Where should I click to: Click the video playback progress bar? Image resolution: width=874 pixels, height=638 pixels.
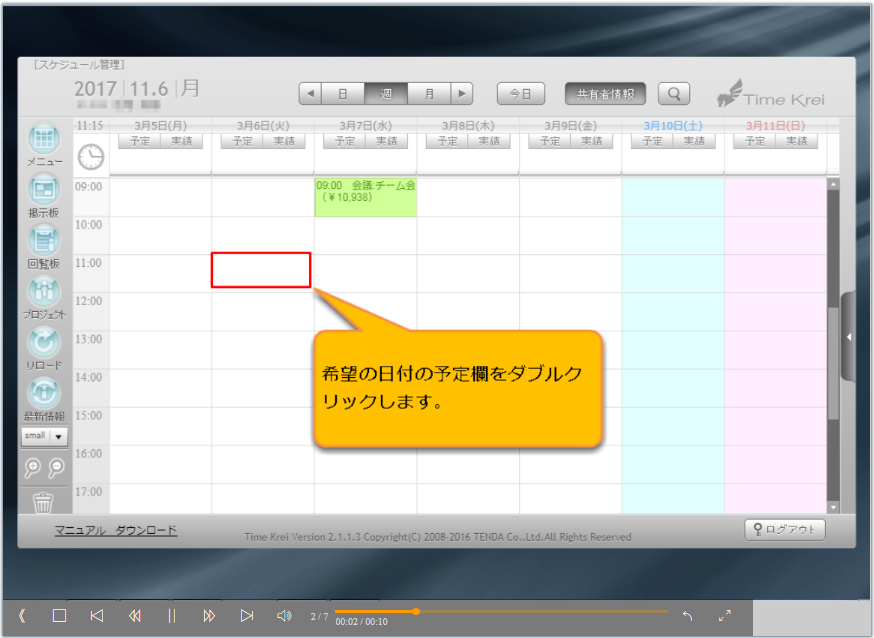[x=500, y=611]
